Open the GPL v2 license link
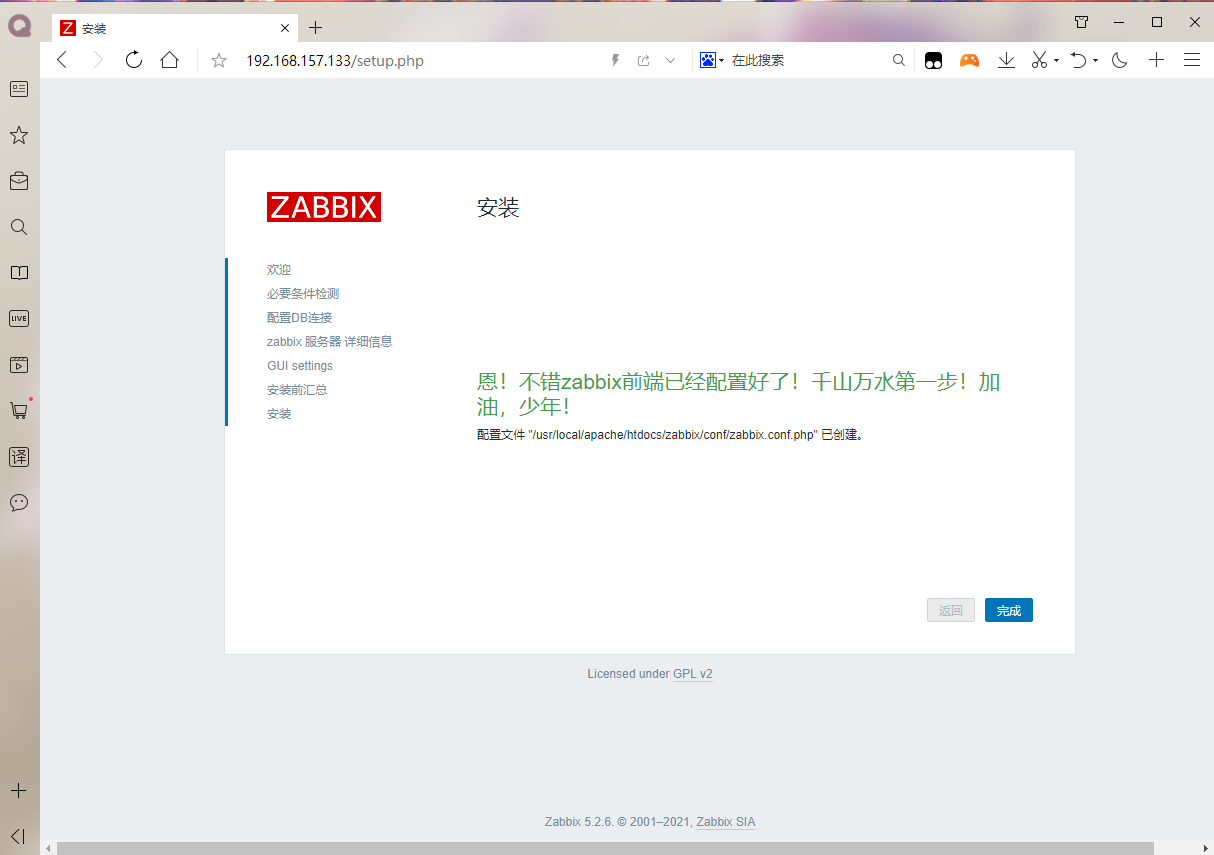The width and height of the screenshot is (1214, 855). tap(693, 674)
